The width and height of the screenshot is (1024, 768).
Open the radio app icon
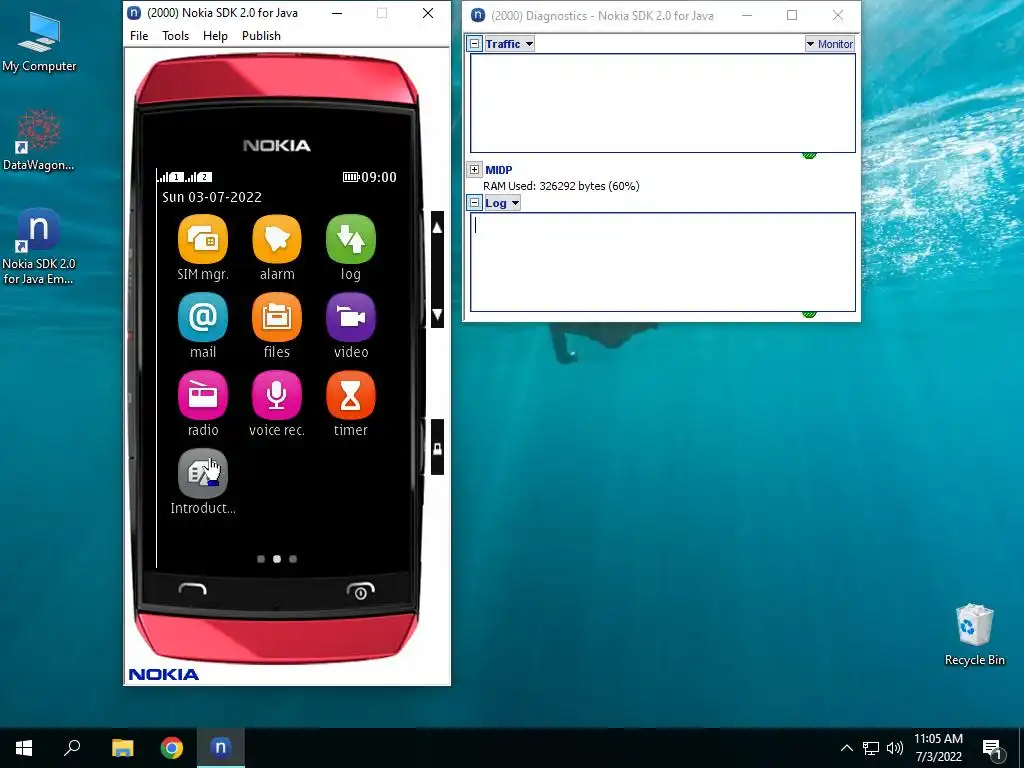click(x=203, y=395)
